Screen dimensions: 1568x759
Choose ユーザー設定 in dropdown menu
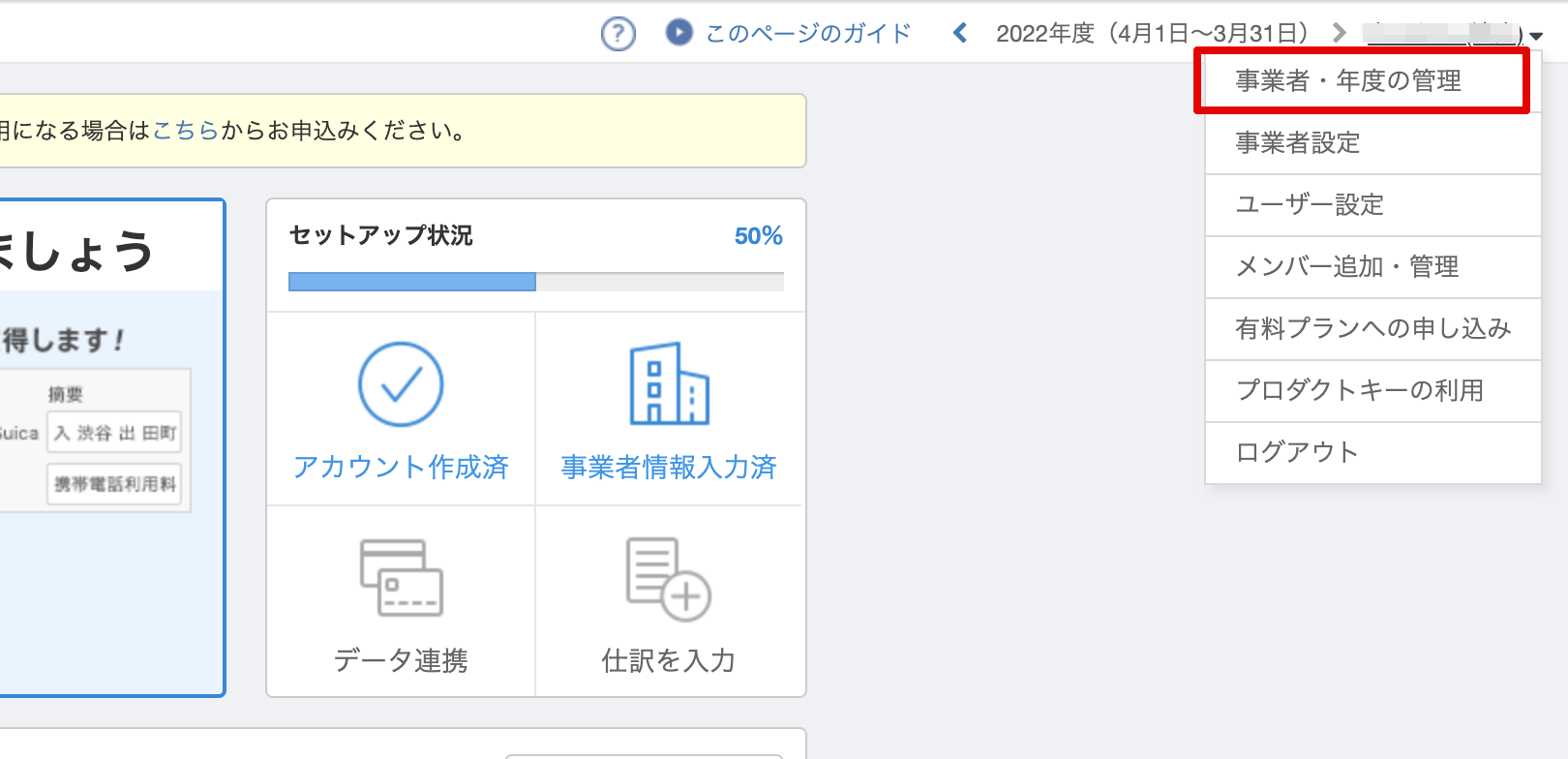(1309, 205)
